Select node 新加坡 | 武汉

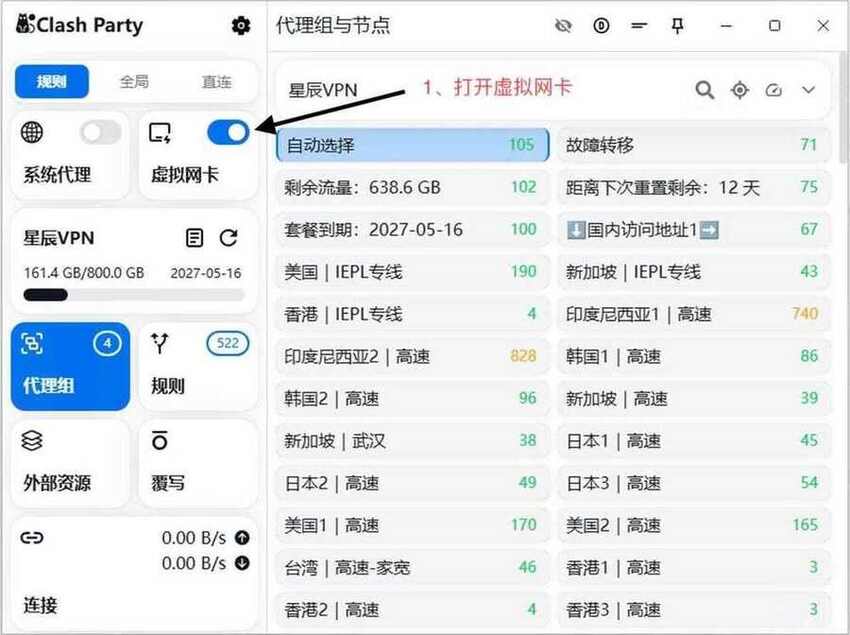(413, 441)
